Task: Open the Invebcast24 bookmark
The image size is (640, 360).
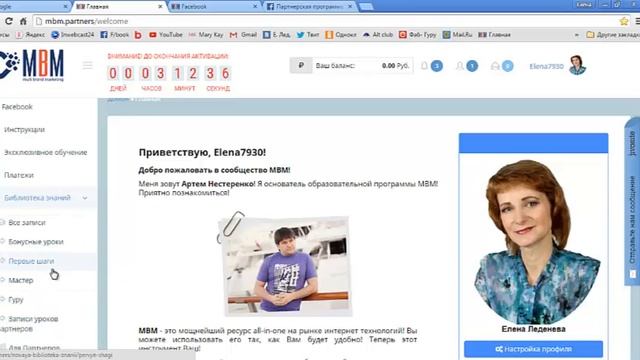Action: click(73, 35)
